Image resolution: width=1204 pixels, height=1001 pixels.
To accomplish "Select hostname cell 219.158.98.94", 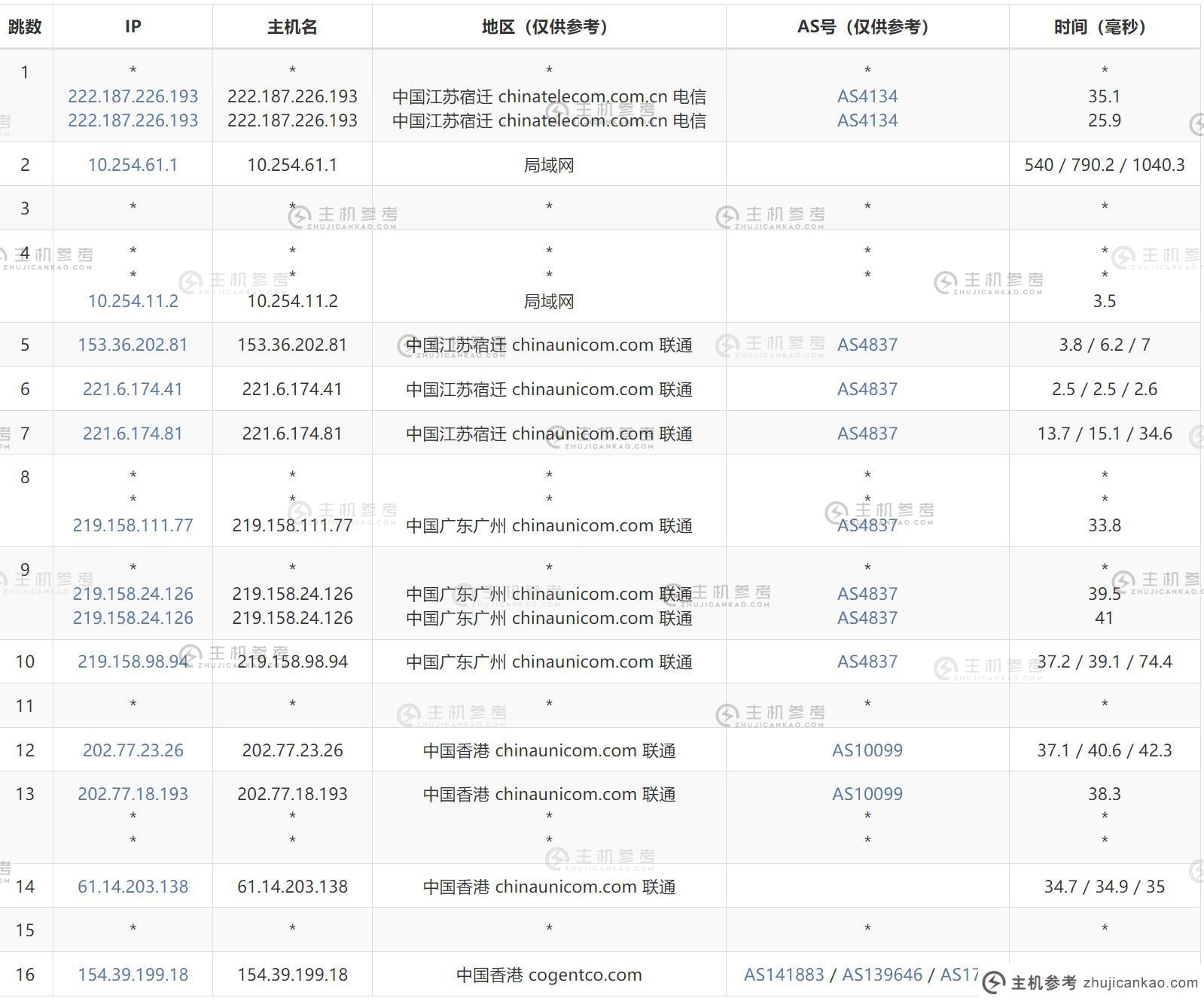I will [x=292, y=662].
